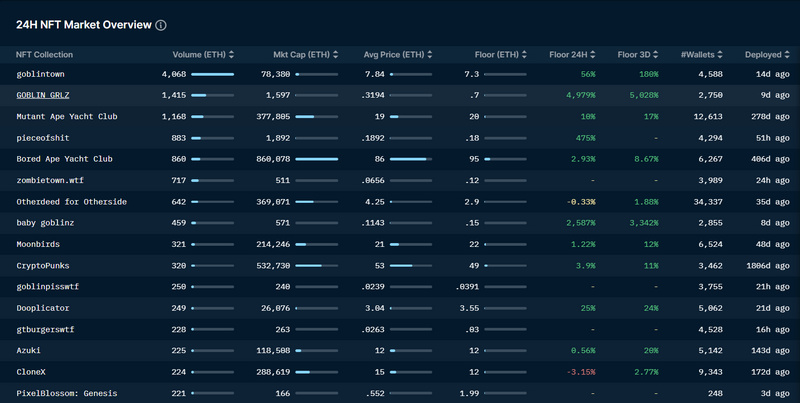The image size is (800, 403).
Task: Click Otherdeed floor 24H value -0.33%
Action: (x=581, y=202)
